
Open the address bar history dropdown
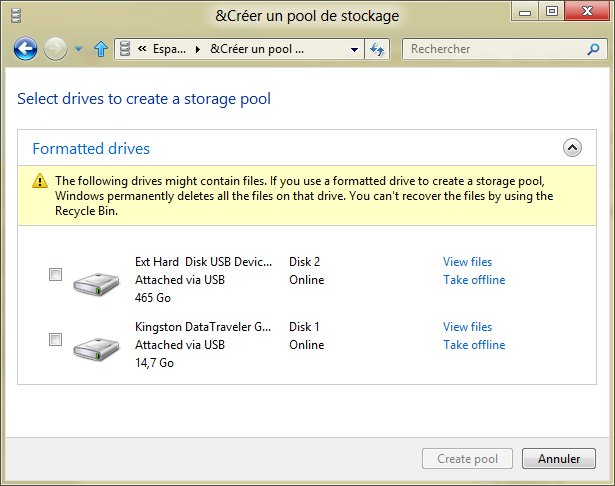356,49
